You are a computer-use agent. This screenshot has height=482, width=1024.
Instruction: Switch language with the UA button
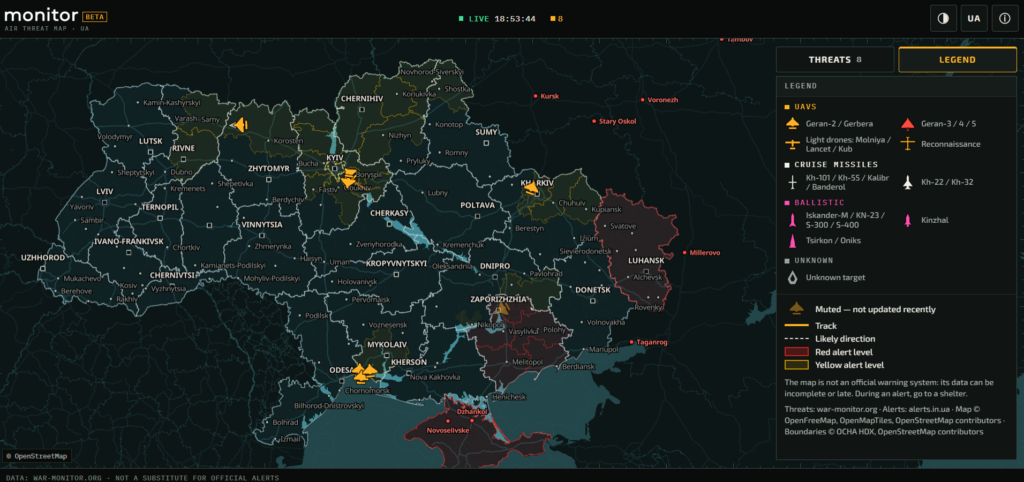[974, 18]
